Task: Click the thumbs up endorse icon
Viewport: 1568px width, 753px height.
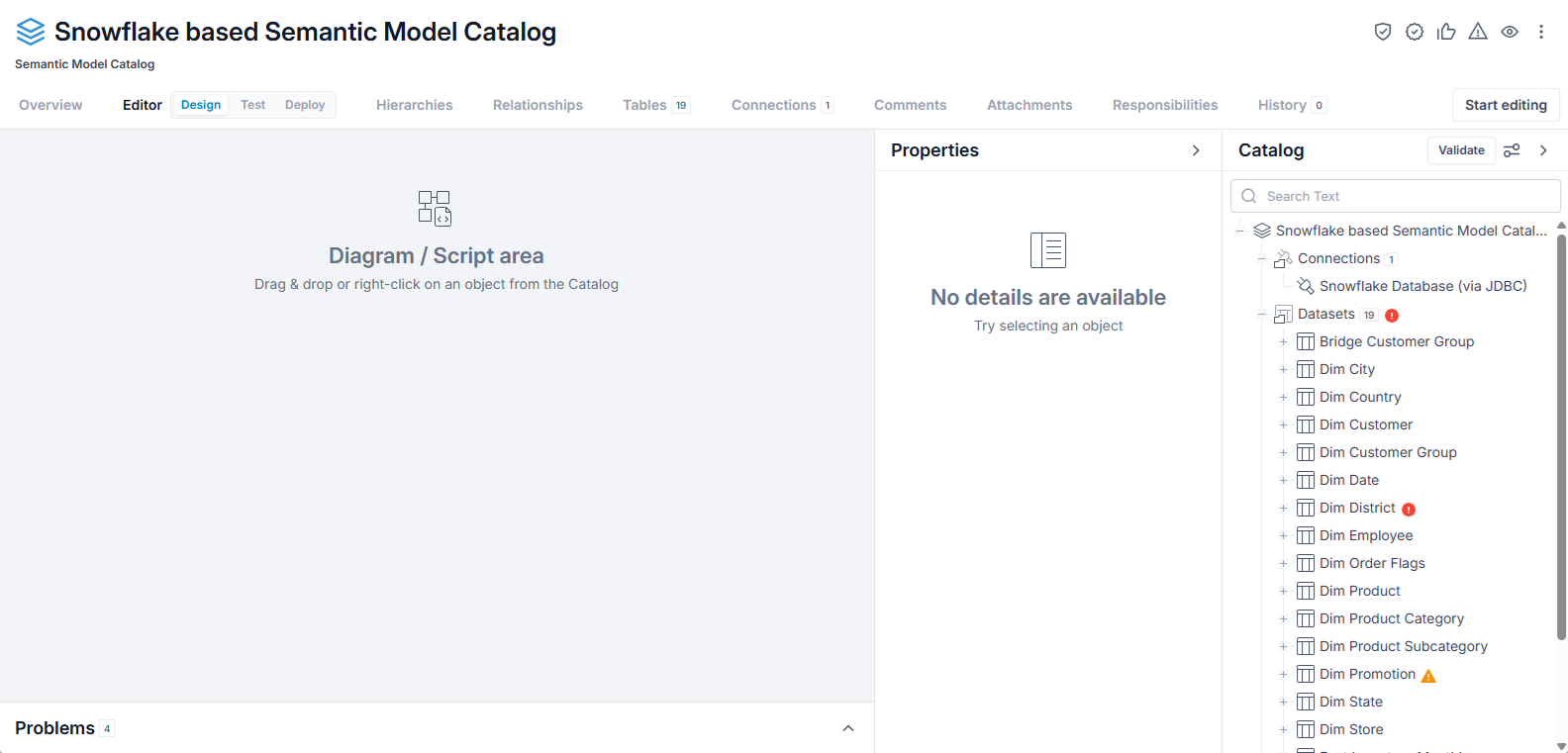Action: click(1446, 32)
